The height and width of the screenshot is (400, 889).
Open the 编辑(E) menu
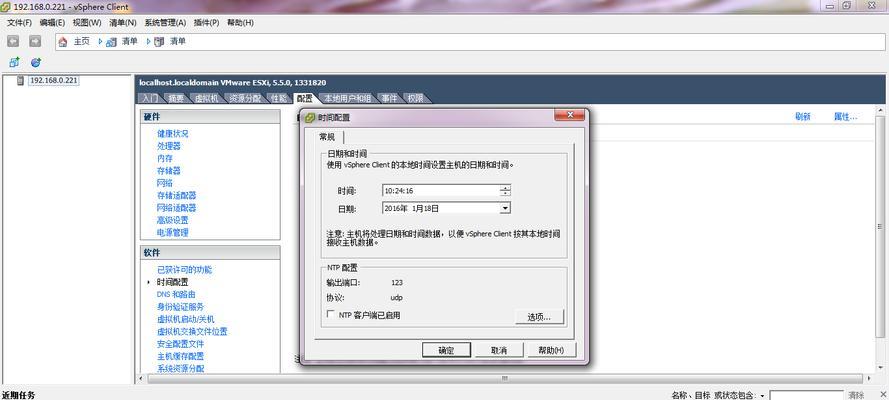click(52, 23)
